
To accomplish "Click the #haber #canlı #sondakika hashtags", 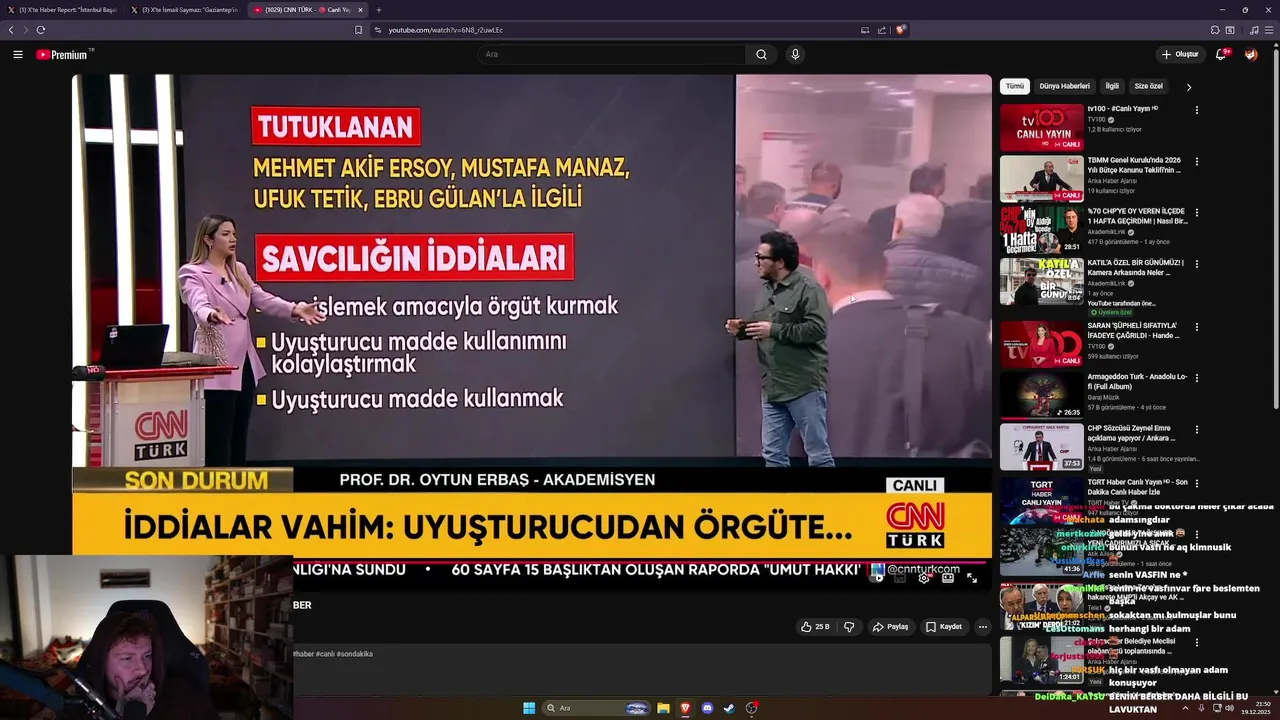I will click(333, 654).
